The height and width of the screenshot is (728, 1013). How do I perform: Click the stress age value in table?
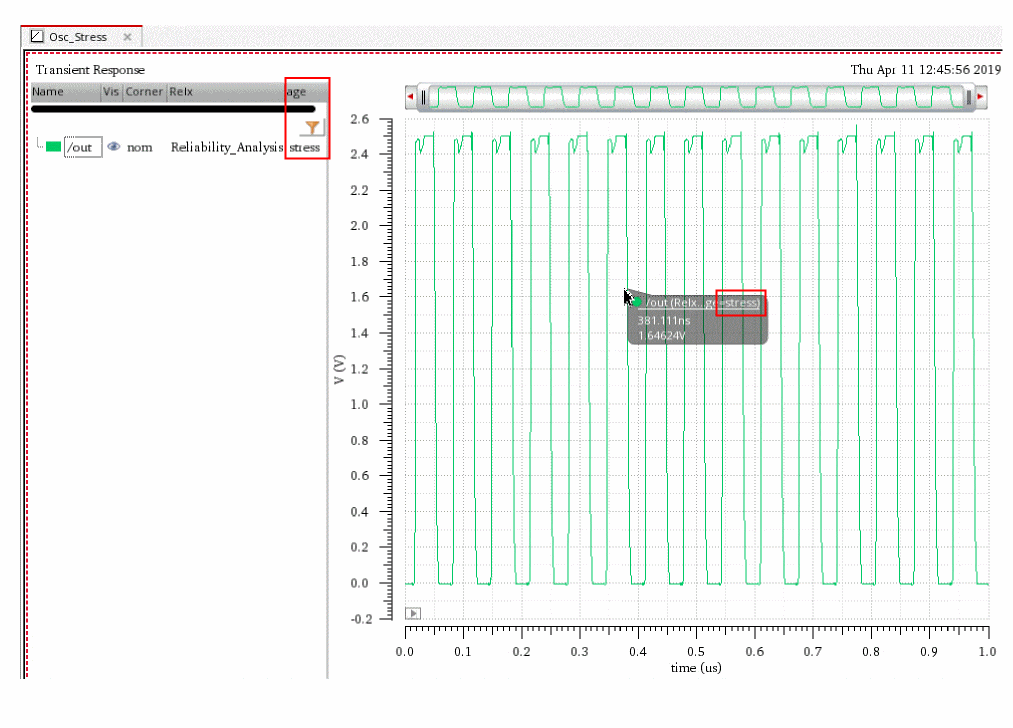pos(305,148)
